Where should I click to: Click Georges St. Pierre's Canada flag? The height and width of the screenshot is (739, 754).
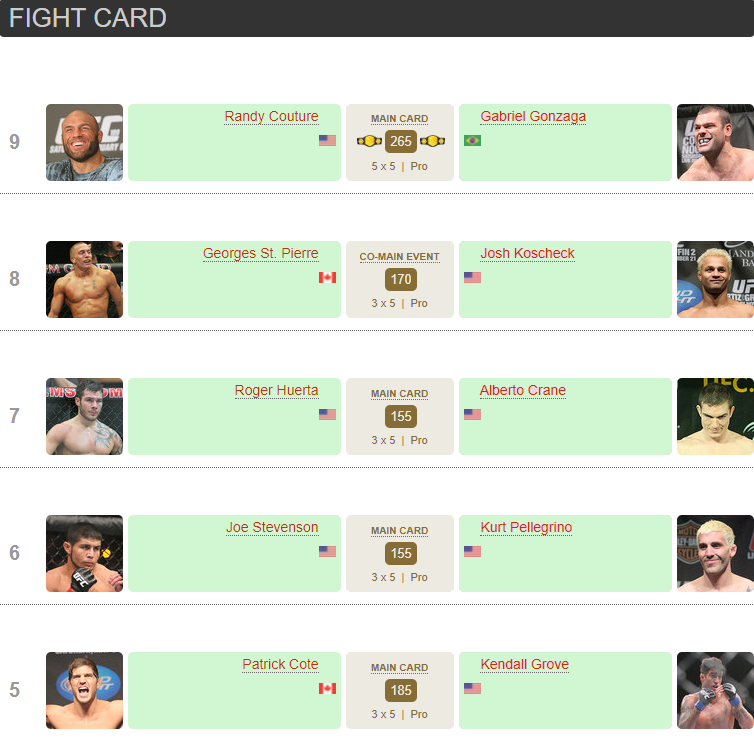pyautogui.click(x=327, y=277)
